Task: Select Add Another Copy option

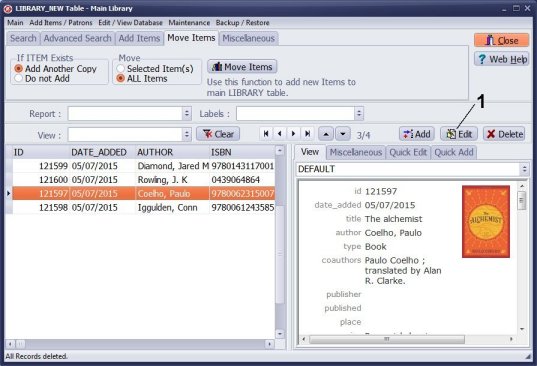Action: 55,68
